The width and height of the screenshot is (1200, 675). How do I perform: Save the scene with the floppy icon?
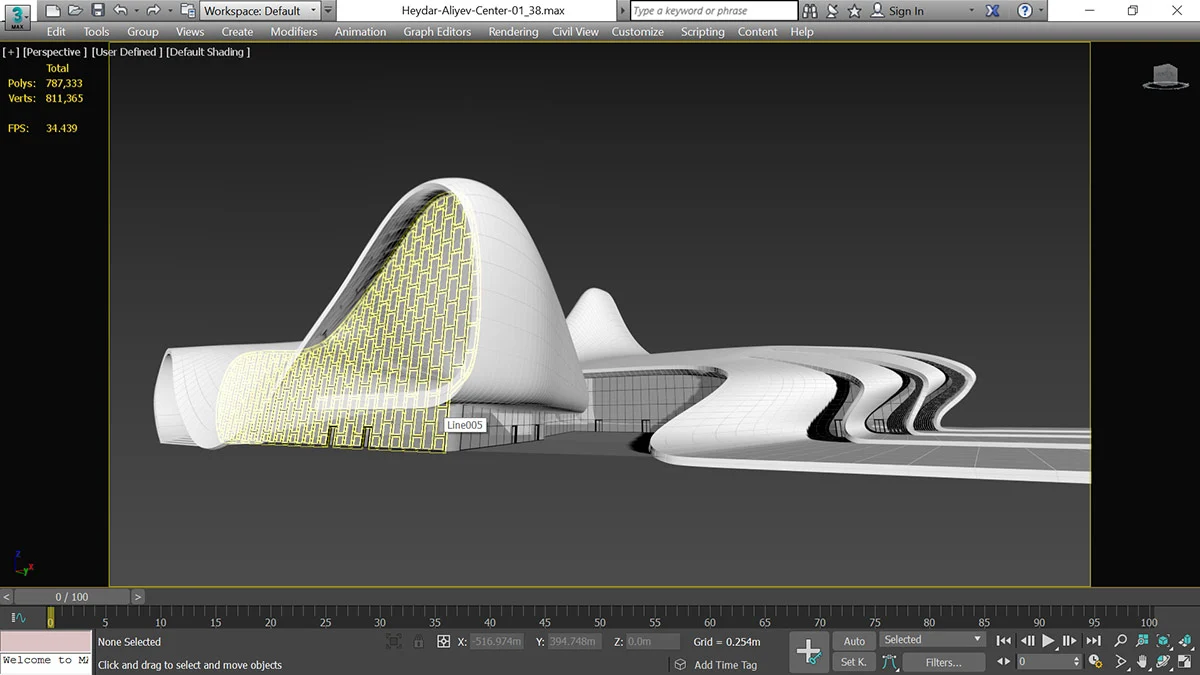coord(97,11)
